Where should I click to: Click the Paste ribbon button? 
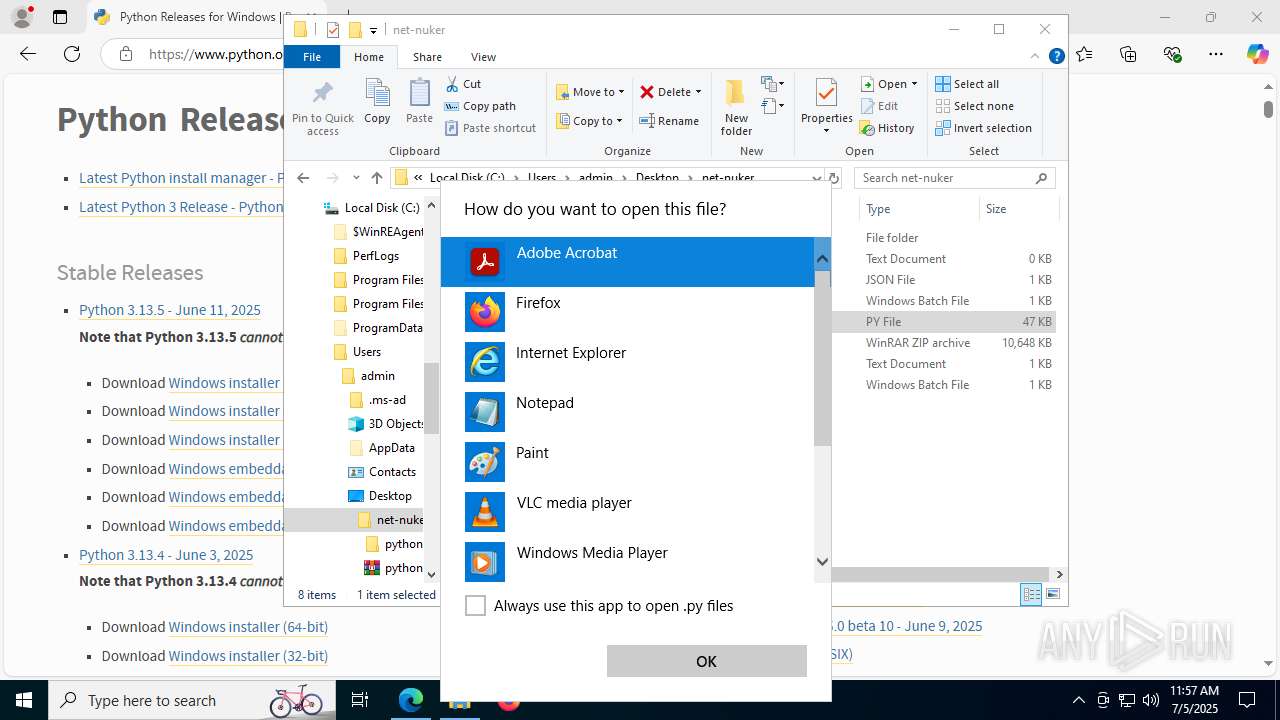coord(419,102)
